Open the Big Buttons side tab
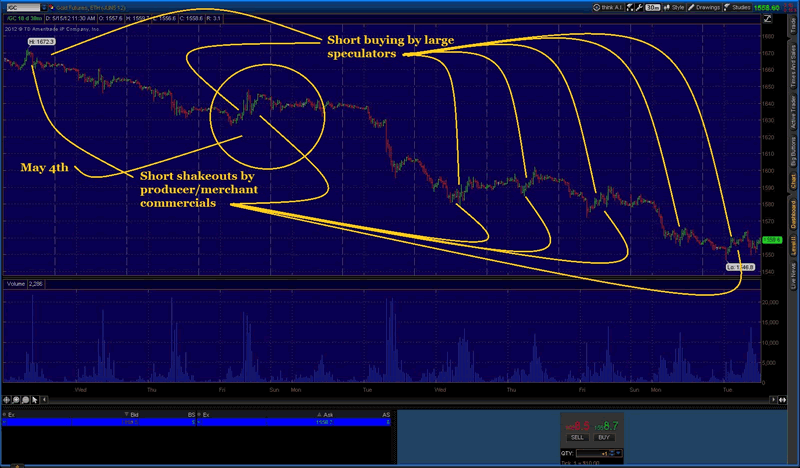Viewport: 800px width, 468px height. pos(793,152)
